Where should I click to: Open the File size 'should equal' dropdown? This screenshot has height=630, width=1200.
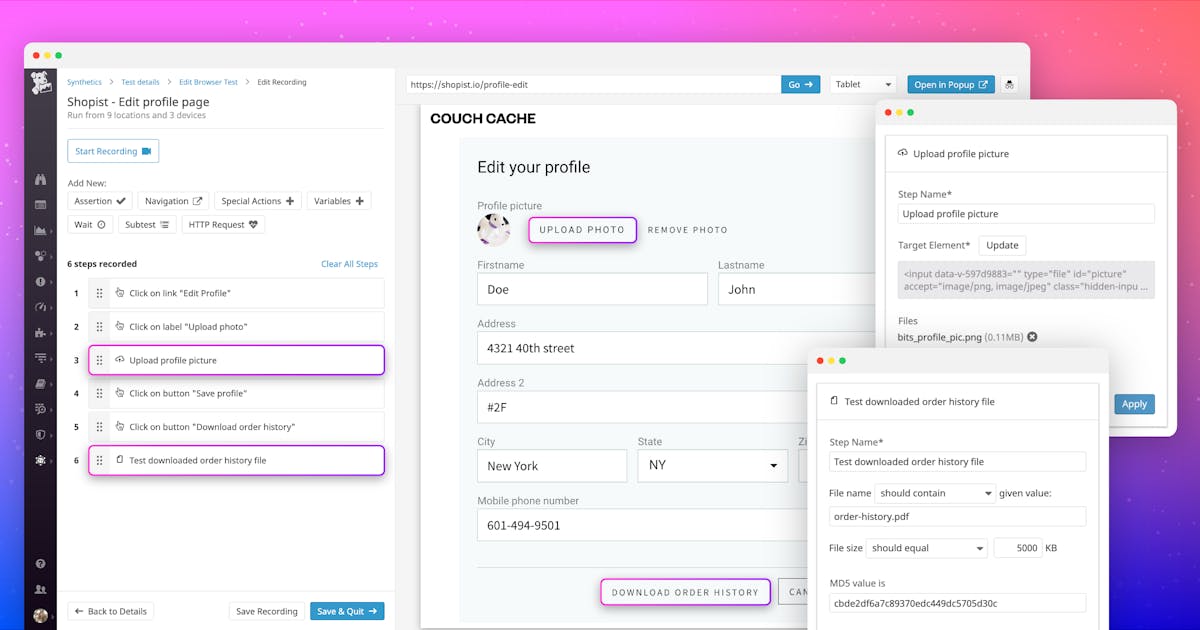(925, 548)
